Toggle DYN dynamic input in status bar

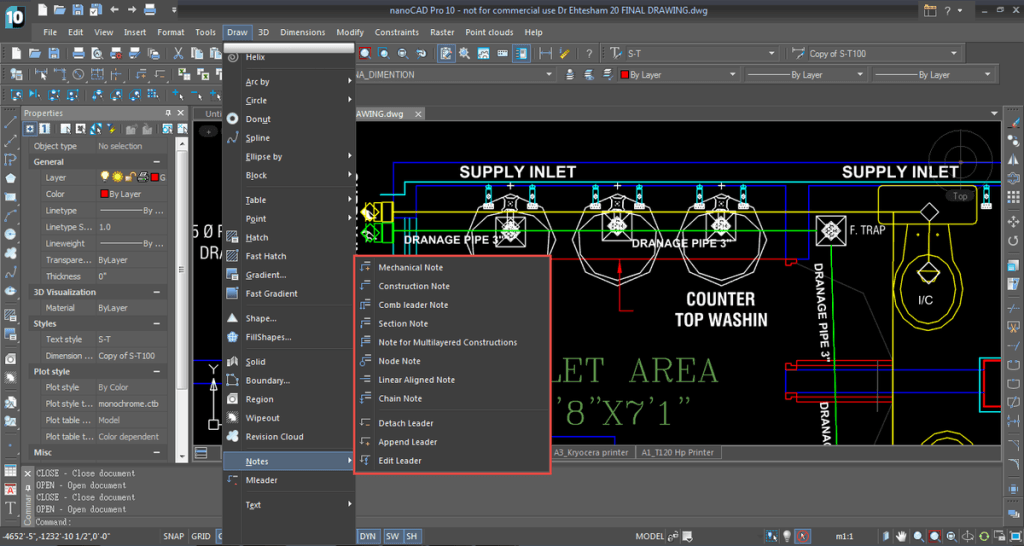367,537
